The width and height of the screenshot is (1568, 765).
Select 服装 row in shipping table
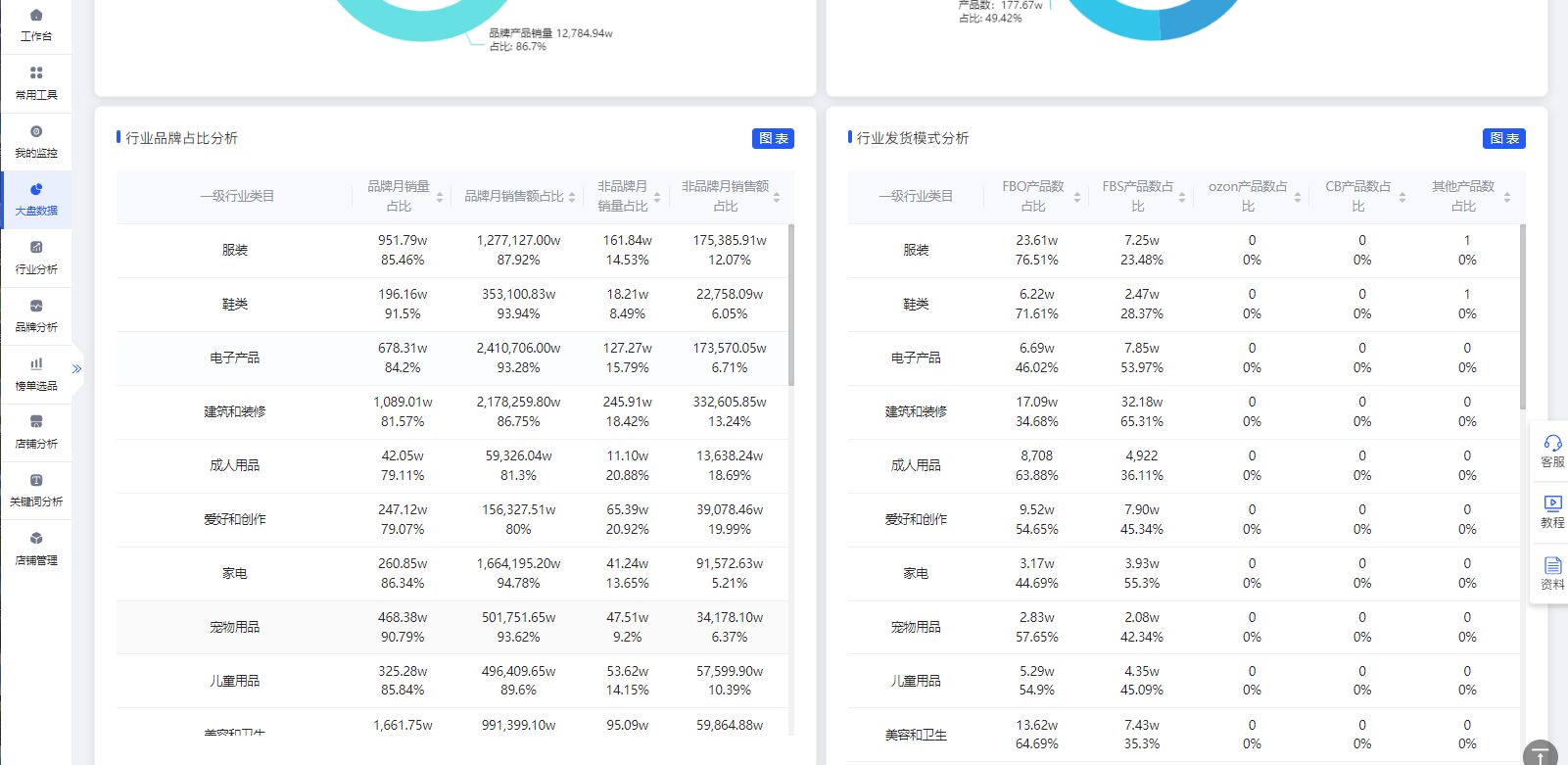point(1184,250)
